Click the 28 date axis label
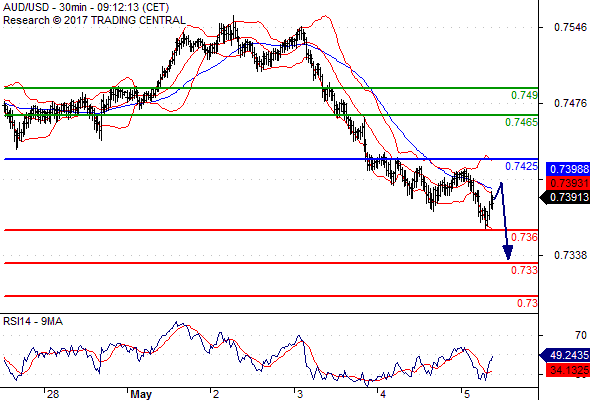This screenshot has height=400, width=590. [53, 394]
